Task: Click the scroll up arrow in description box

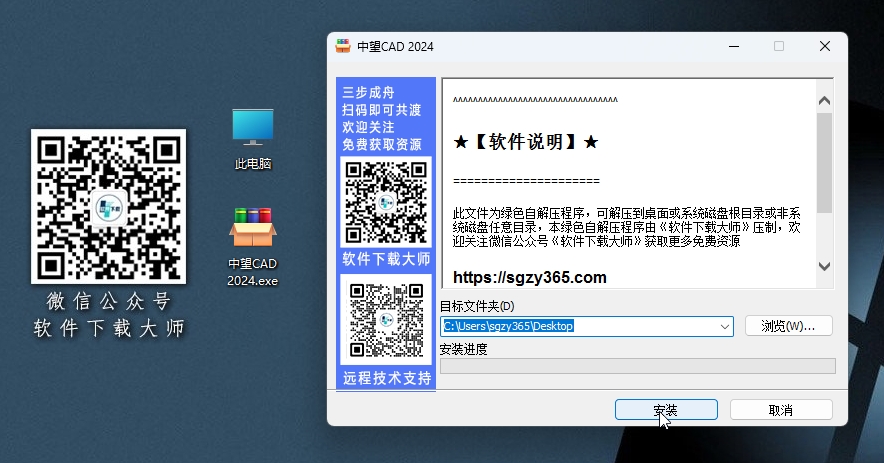Action: tap(824, 100)
